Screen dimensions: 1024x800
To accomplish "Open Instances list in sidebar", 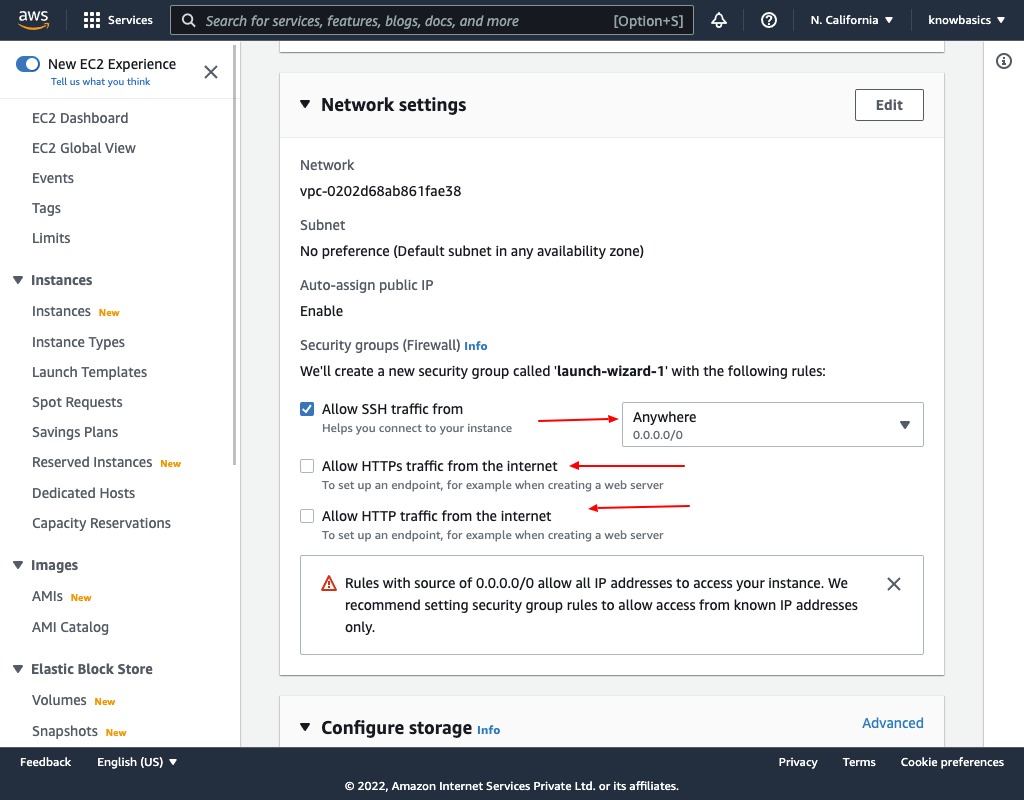I will click(61, 312).
